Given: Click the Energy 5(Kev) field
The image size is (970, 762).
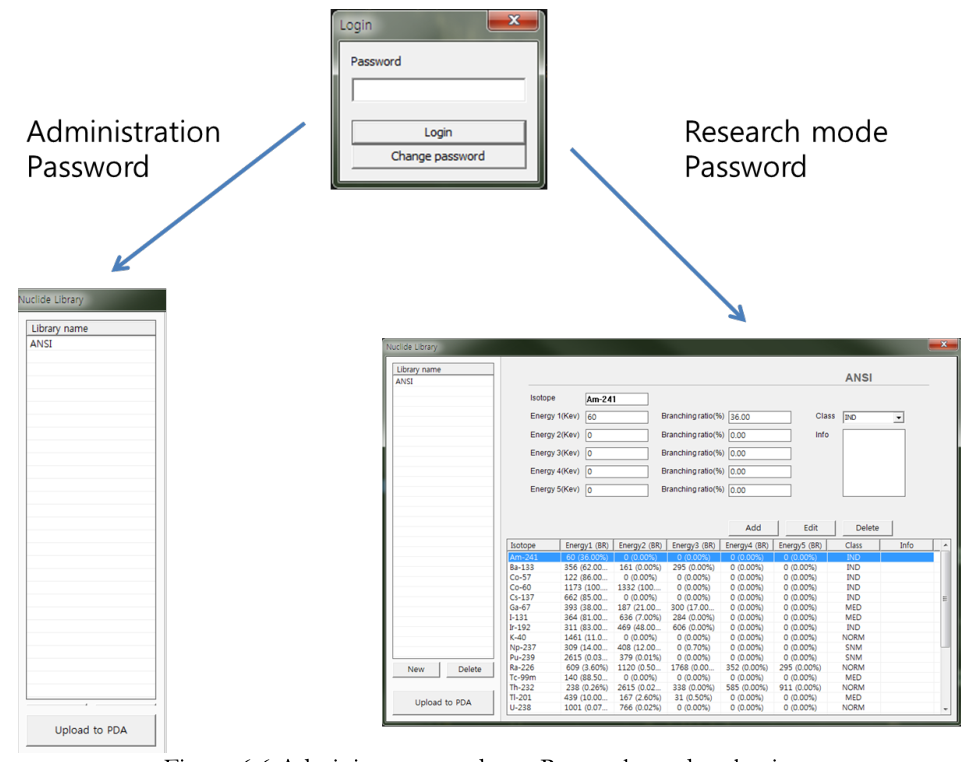Looking at the screenshot, I should click(x=617, y=490).
